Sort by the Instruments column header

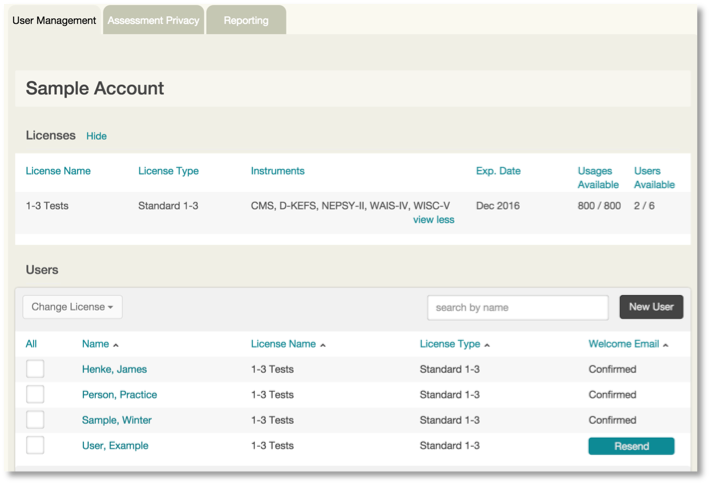[278, 171]
